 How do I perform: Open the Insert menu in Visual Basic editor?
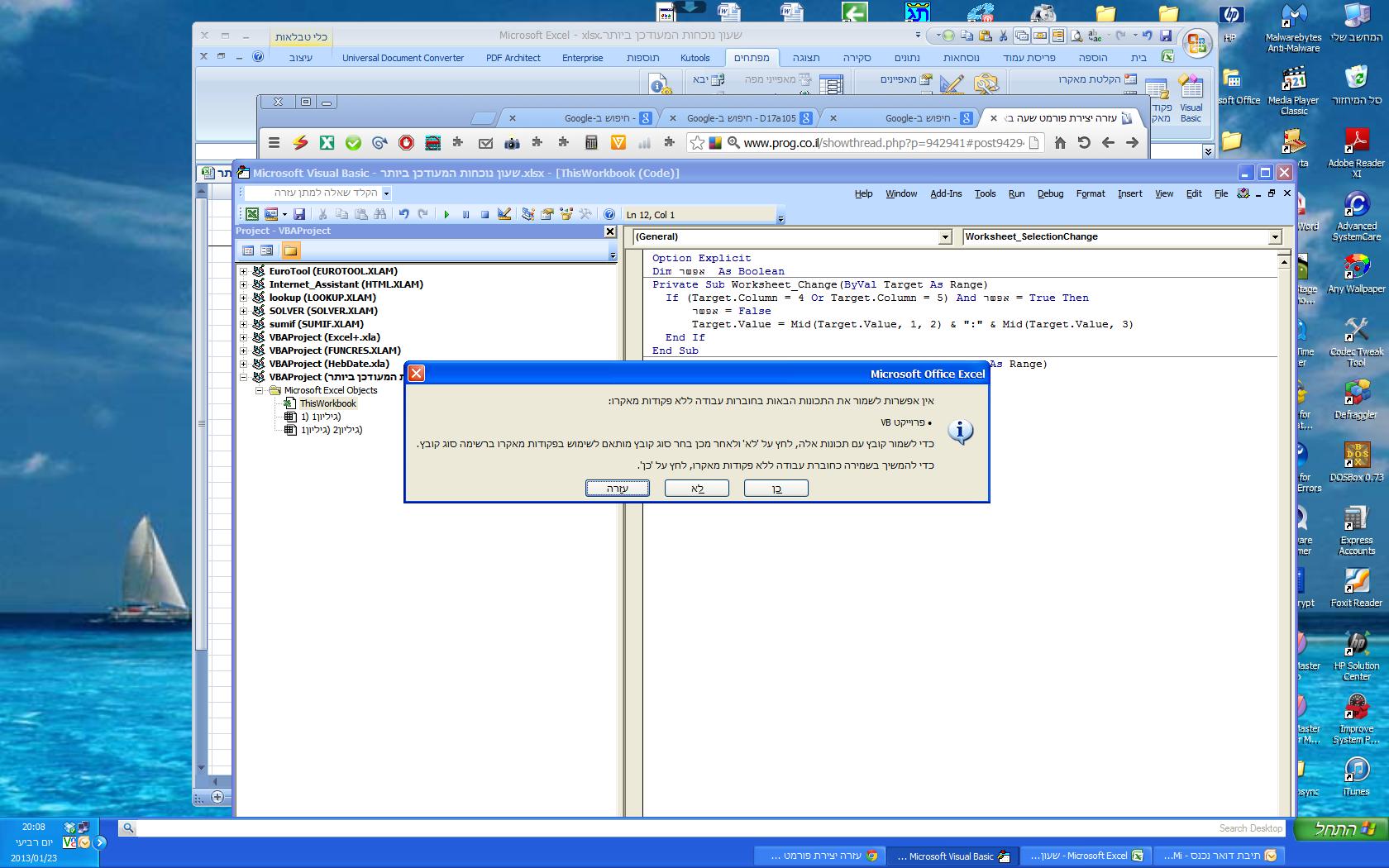[1129, 193]
